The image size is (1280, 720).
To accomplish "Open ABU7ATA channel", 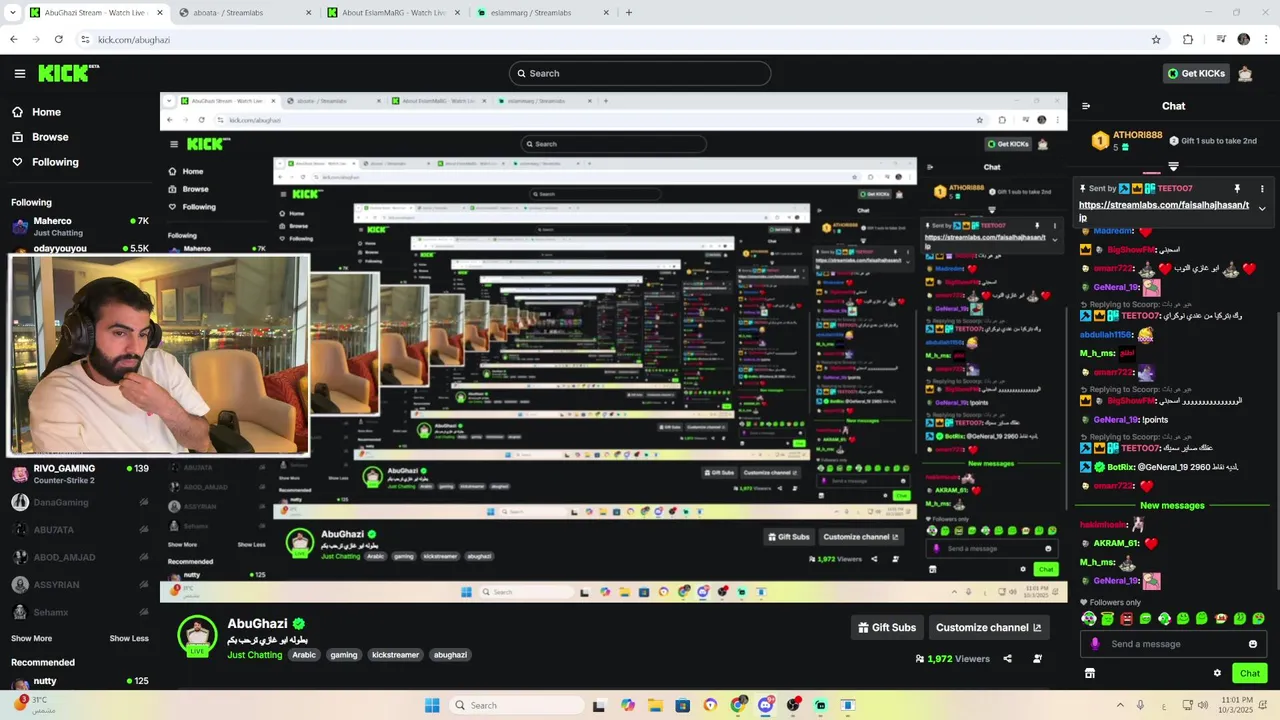I will (x=80, y=530).
